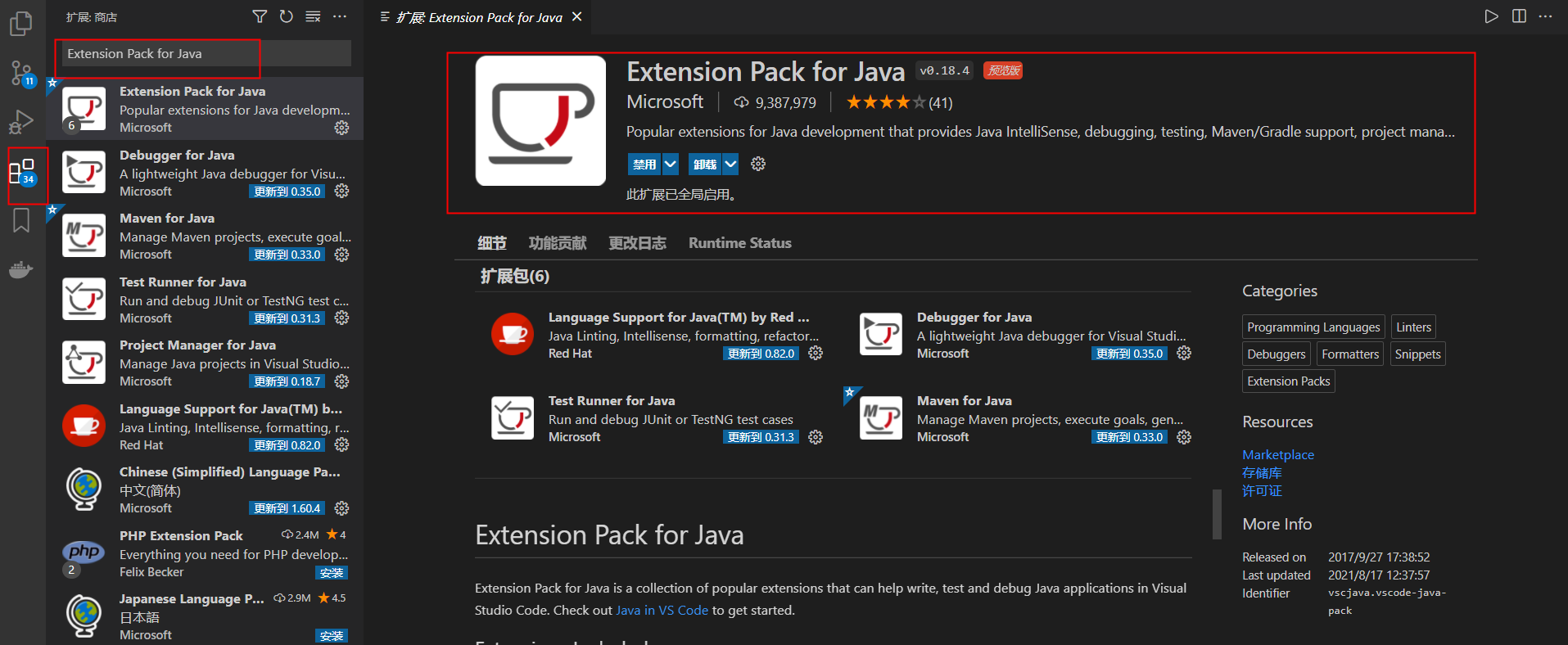Clear extensions search results icon
Screen dimensions: 1568x645
313,16
